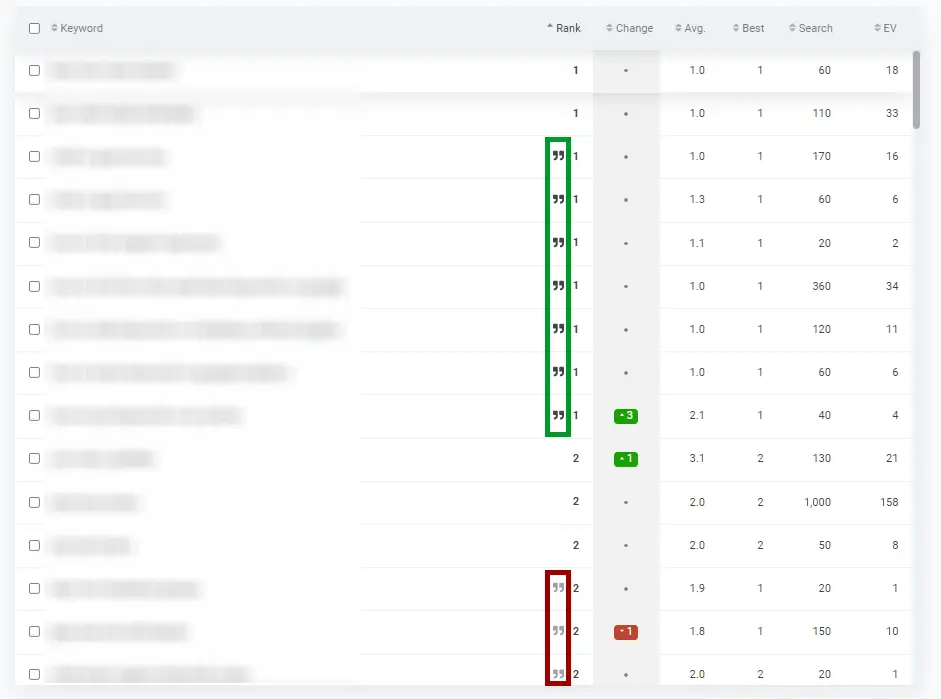Click the grey quote icon in the 150-search row

click(558, 631)
